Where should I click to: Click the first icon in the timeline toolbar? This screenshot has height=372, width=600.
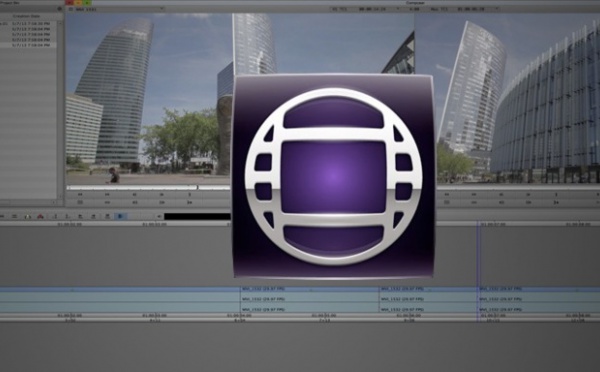(x=2, y=217)
